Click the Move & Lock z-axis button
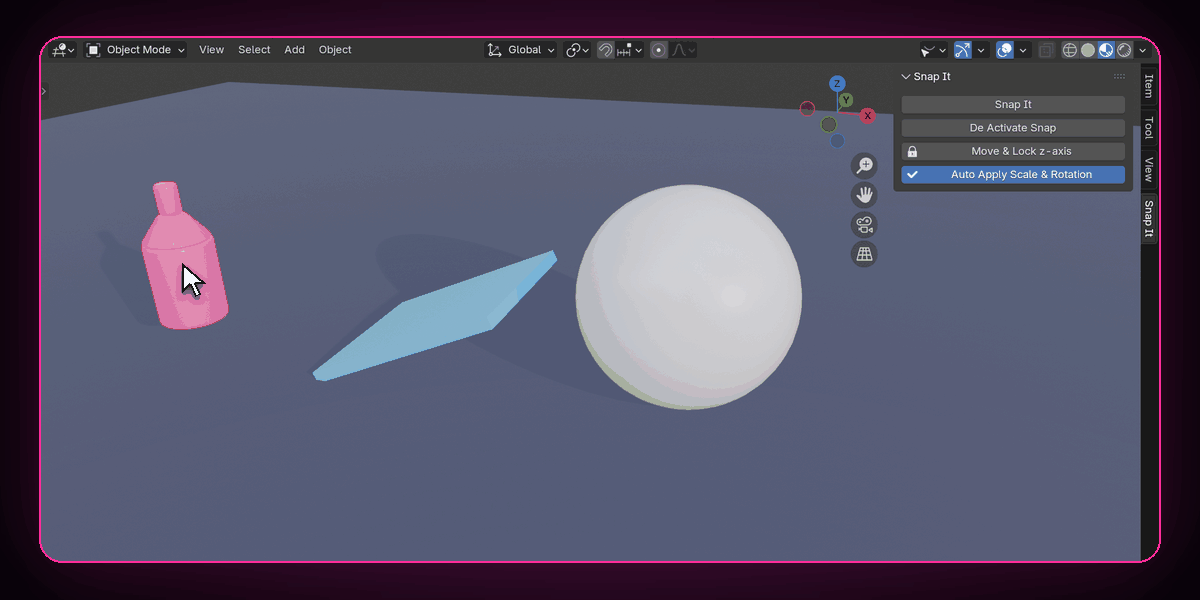1200x600 pixels. click(x=1013, y=151)
